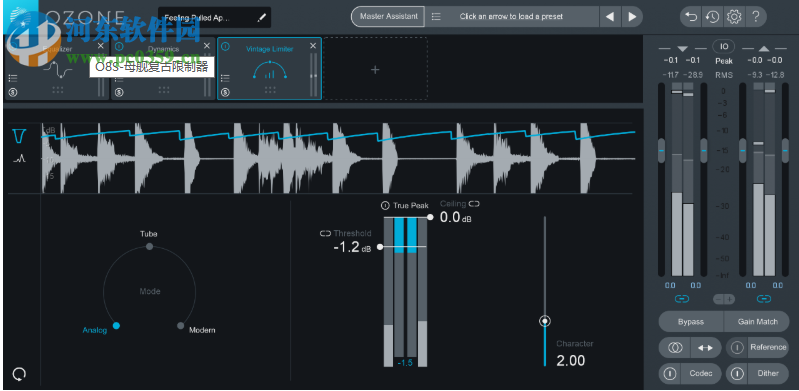Screen dimensions: 799x391
Task: Remove the Vintage Limiter module
Action: pyautogui.click(x=313, y=46)
